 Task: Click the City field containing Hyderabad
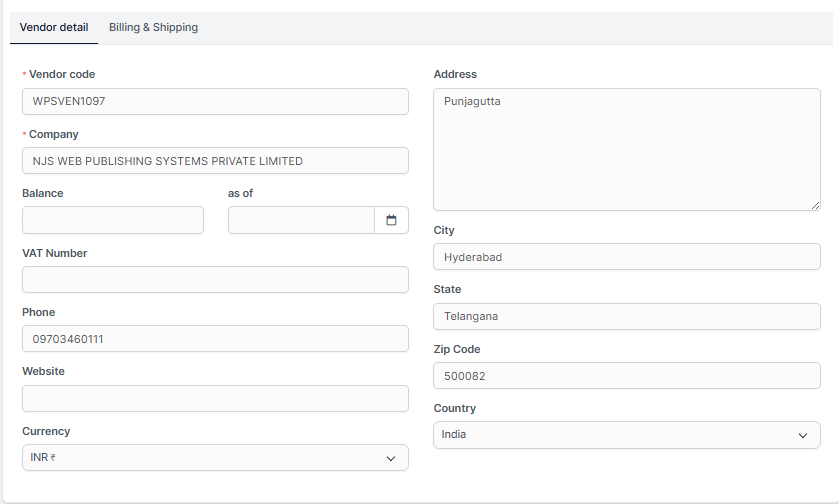[x=626, y=257]
